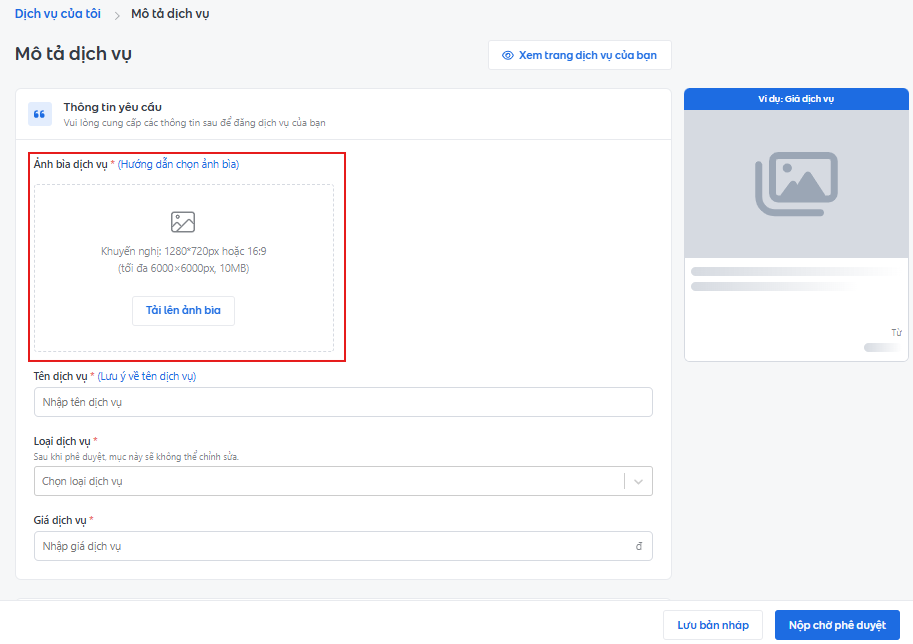Click Xem trang dịch vụ của bạn button

pos(579,55)
